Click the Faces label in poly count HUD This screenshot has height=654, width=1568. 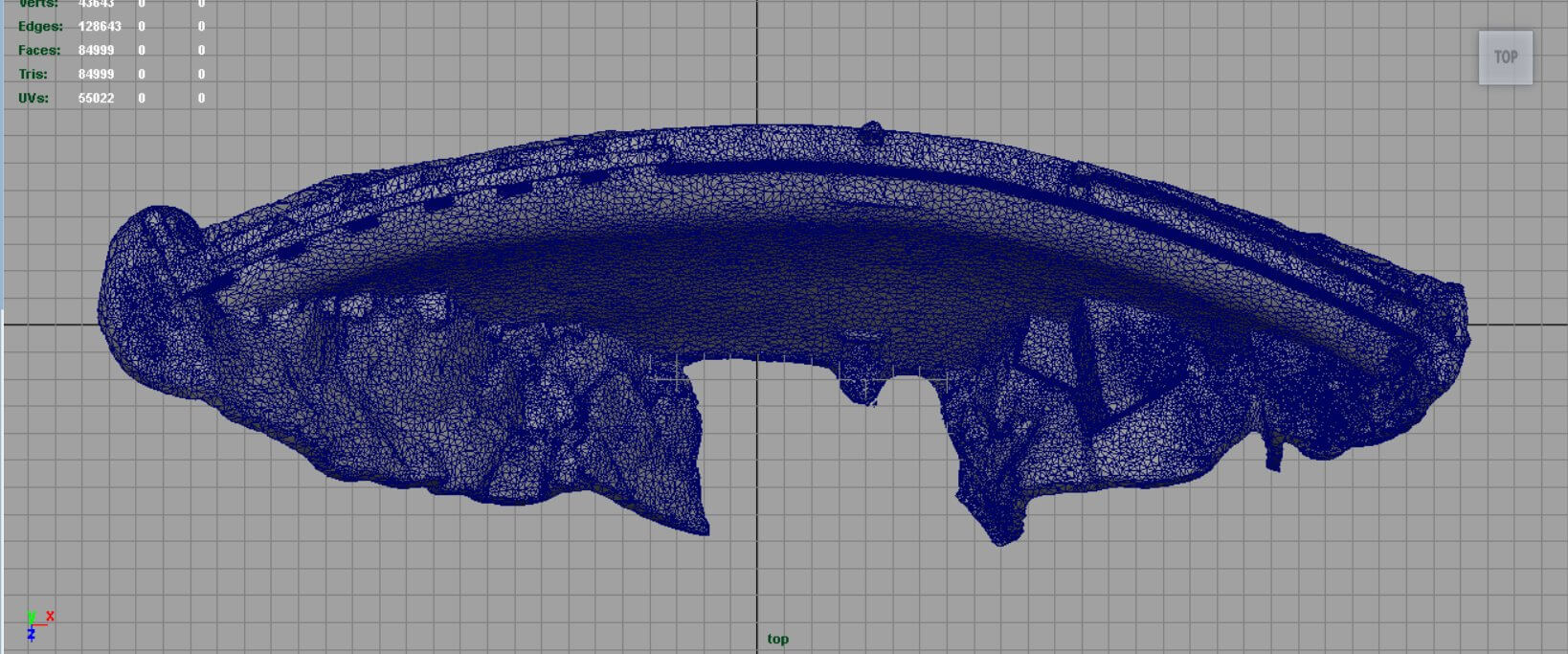coord(39,51)
